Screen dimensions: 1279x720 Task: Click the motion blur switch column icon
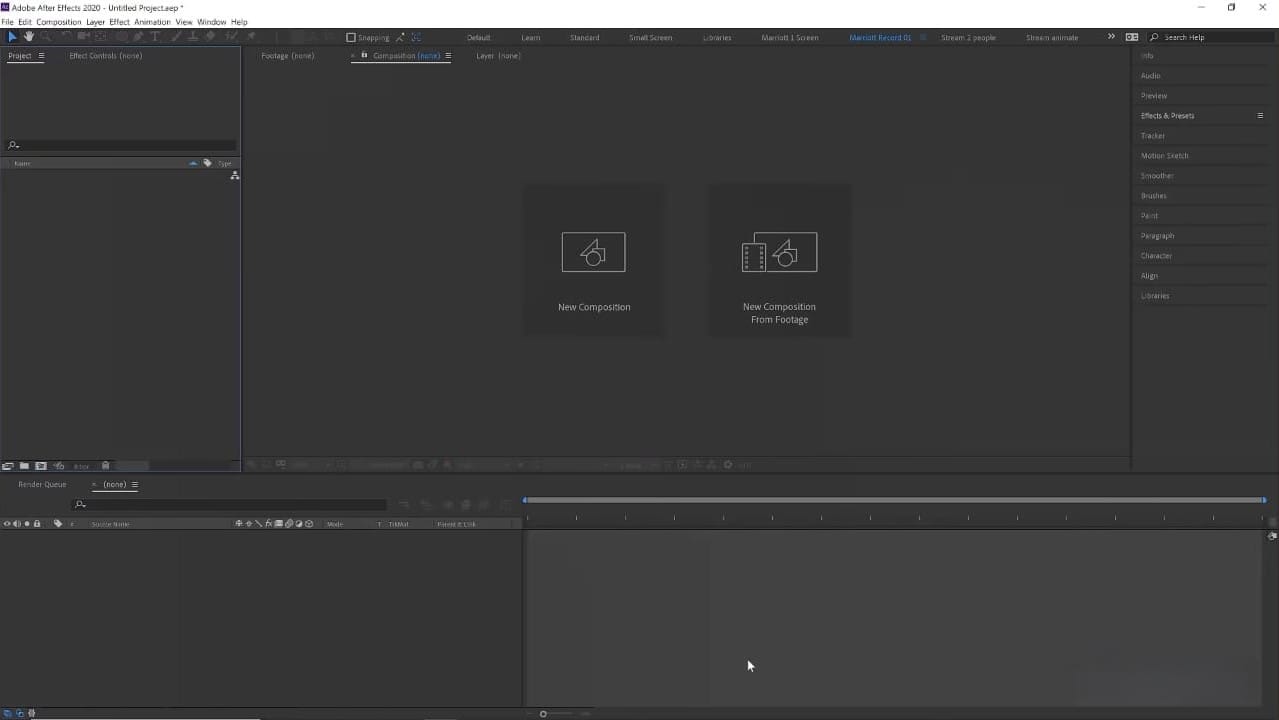coord(288,524)
